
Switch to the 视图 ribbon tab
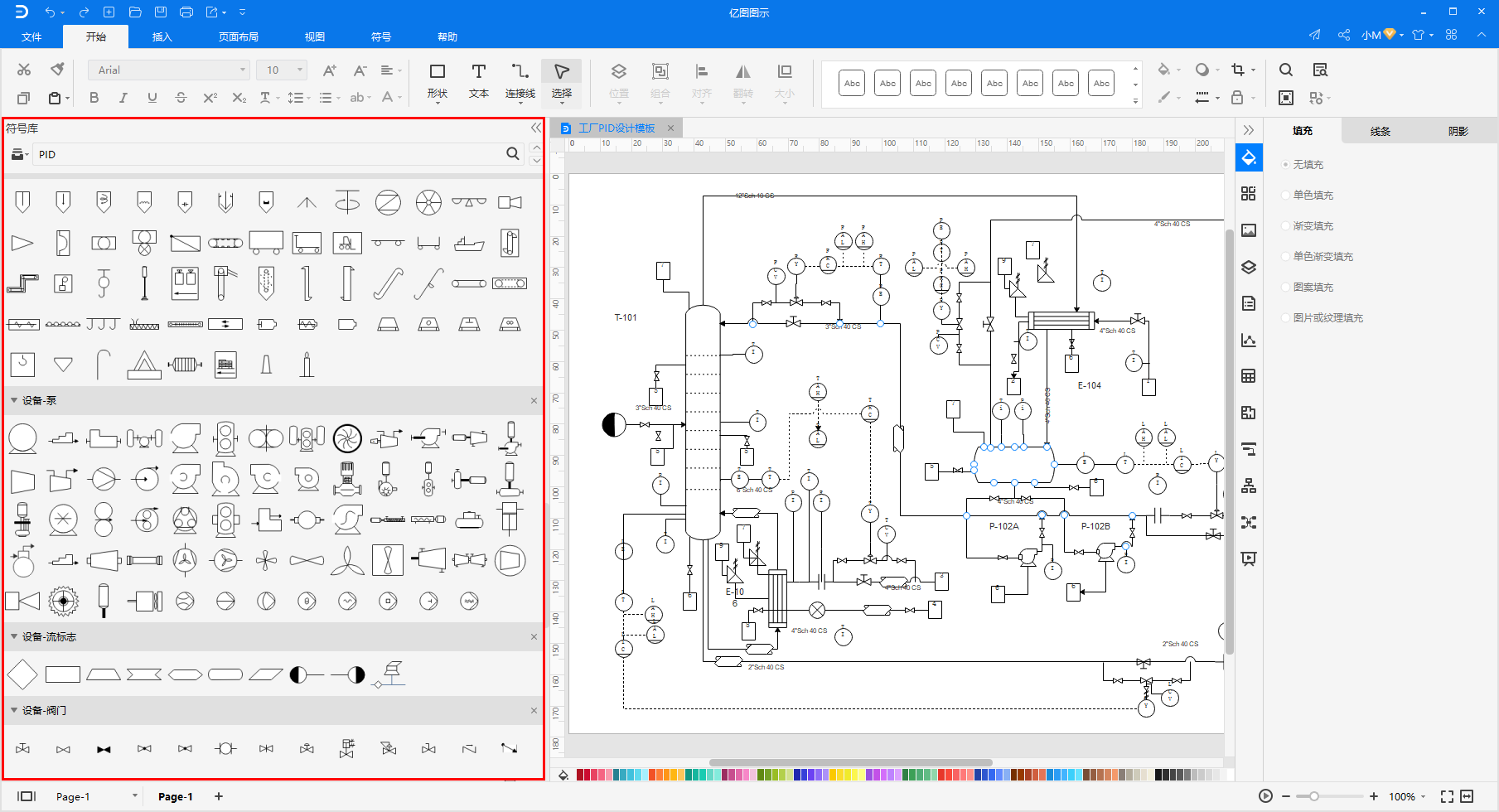(315, 36)
